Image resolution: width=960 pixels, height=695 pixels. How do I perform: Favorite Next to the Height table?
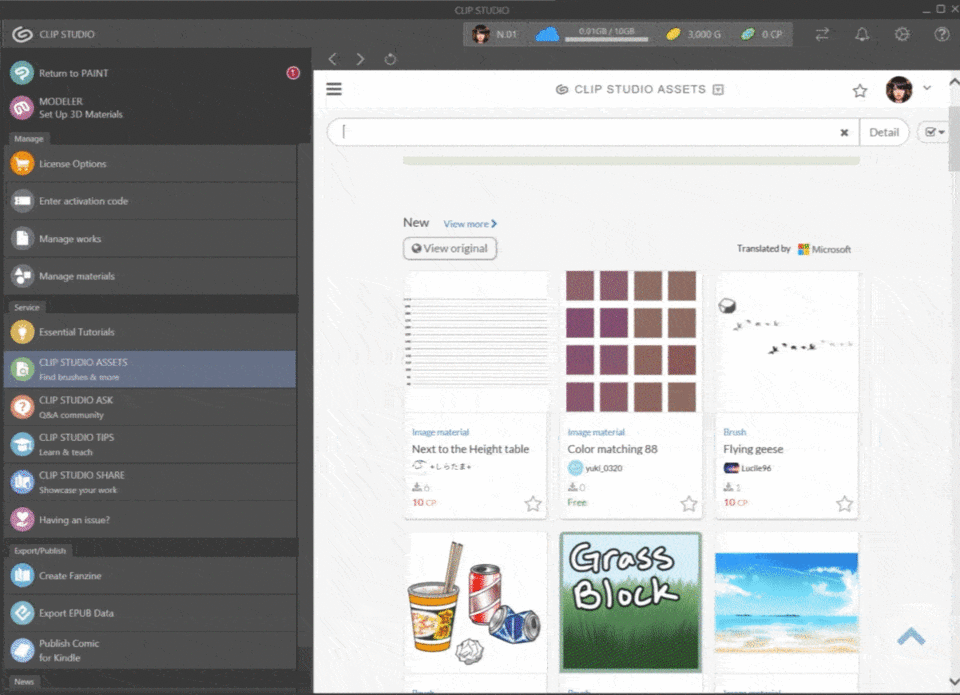pos(533,503)
